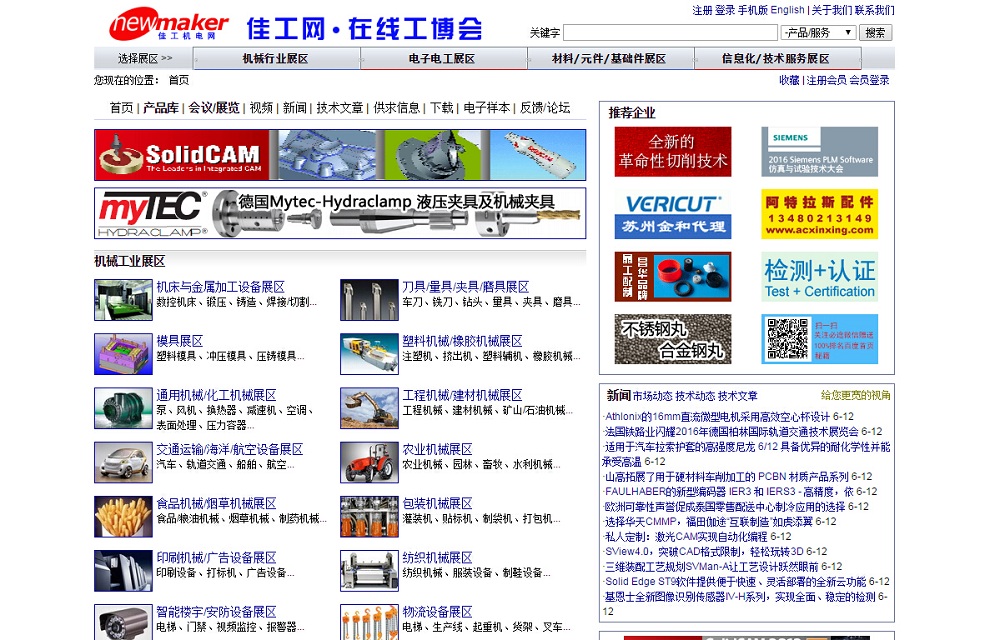Open the logistics equipment hoist thumbnail
The width and height of the screenshot is (1000, 640).
coord(369,622)
